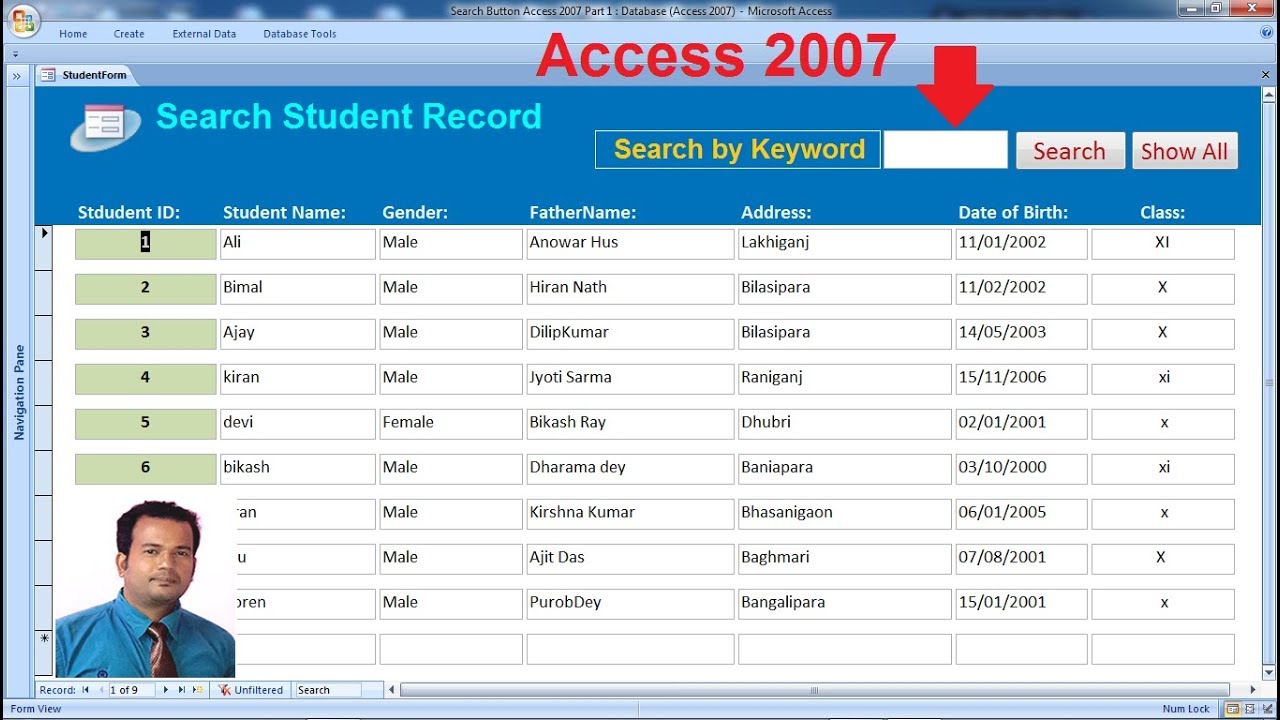This screenshot has height=720, width=1280.
Task: Click the Navigation Pane vertical bar
Action: click(x=19, y=392)
